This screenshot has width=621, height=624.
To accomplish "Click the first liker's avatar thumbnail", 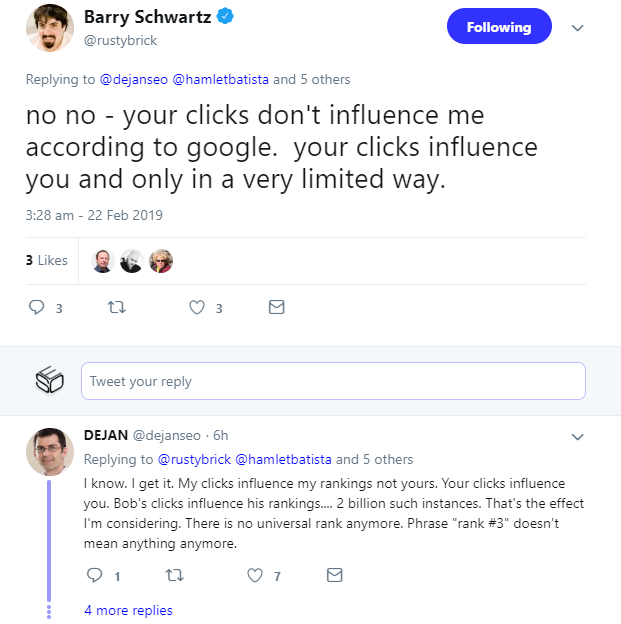I will pyautogui.click(x=102, y=261).
